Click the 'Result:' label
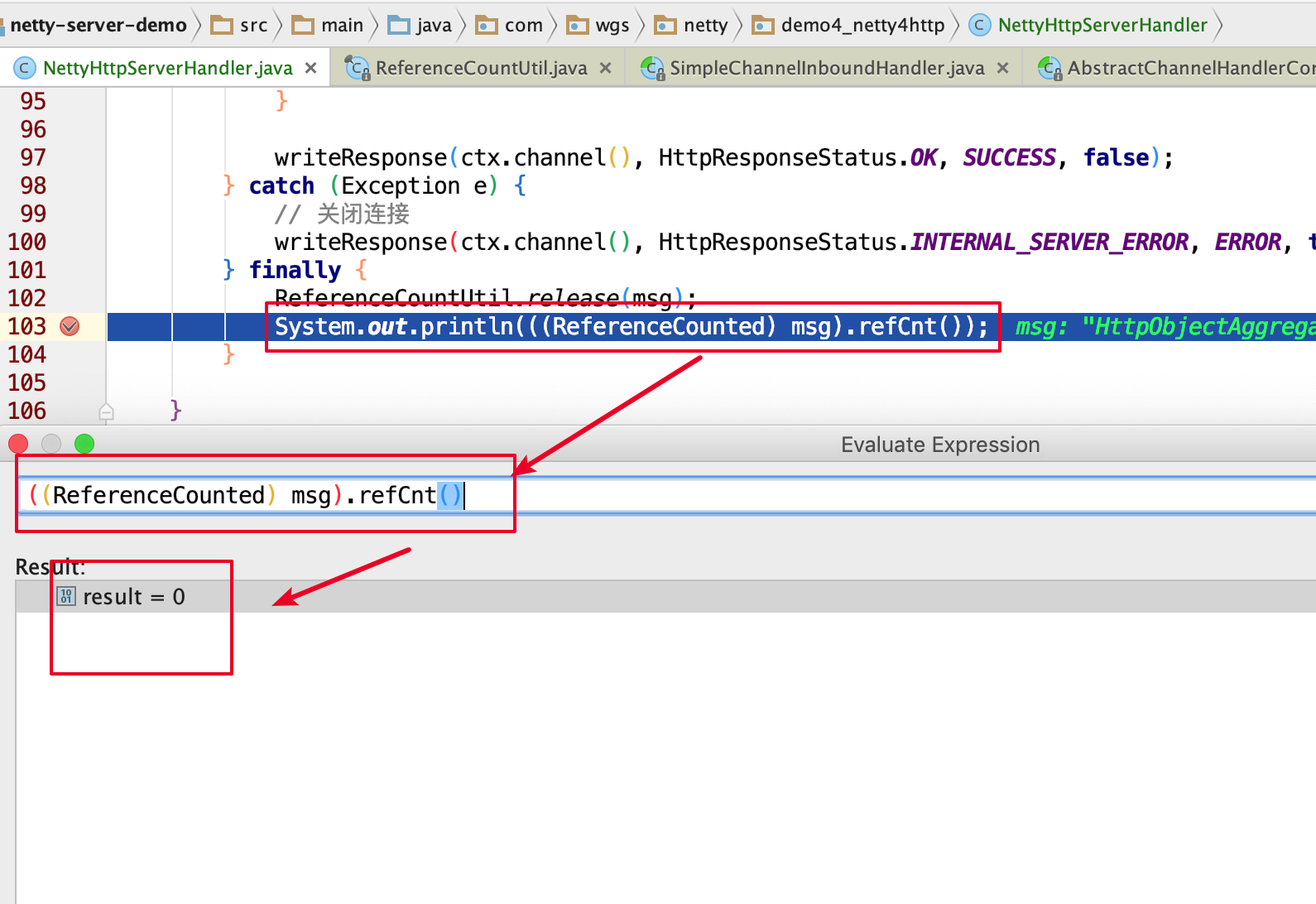The width and height of the screenshot is (1316, 904). tap(50, 567)
